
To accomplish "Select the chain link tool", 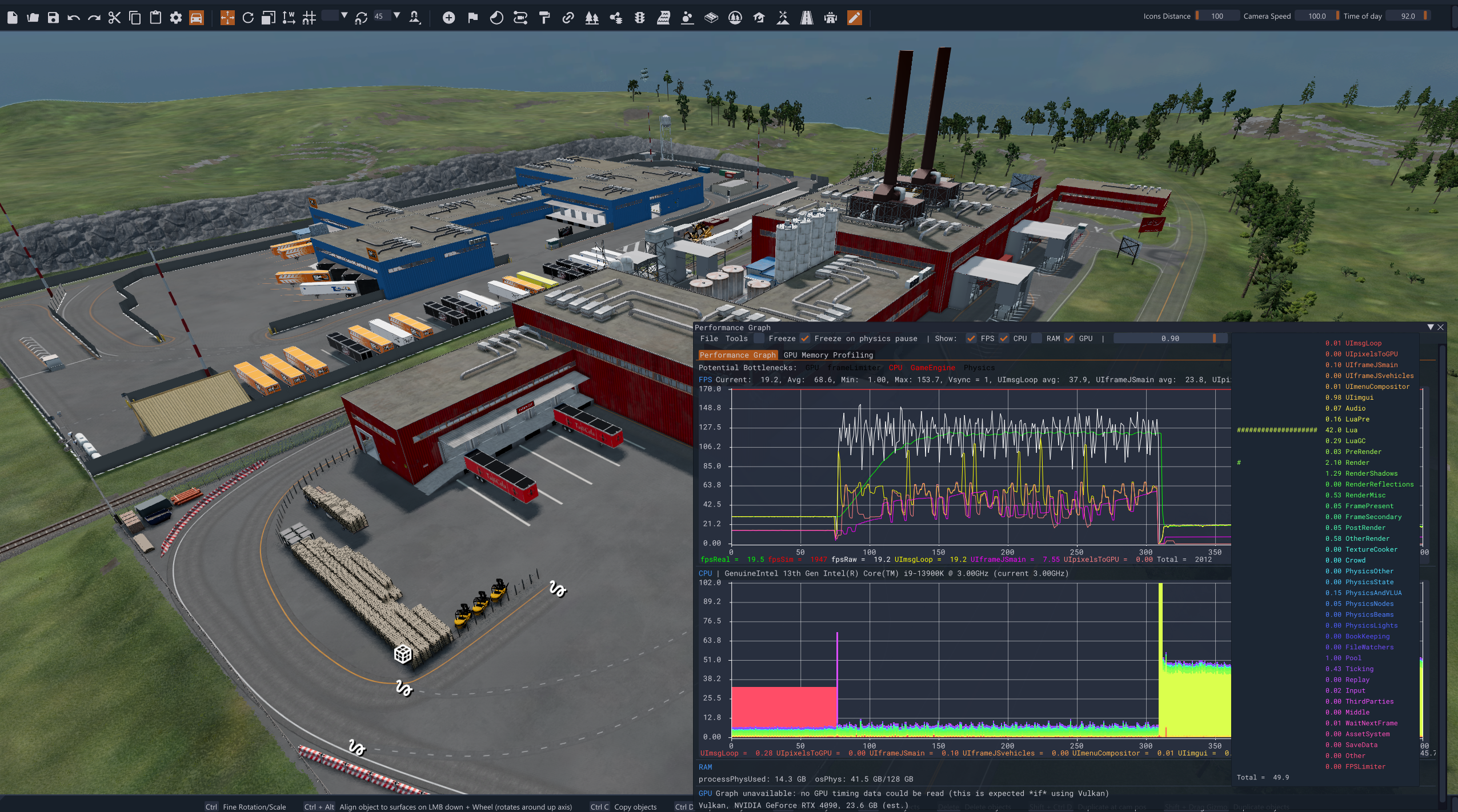I will tap(568, 17).
